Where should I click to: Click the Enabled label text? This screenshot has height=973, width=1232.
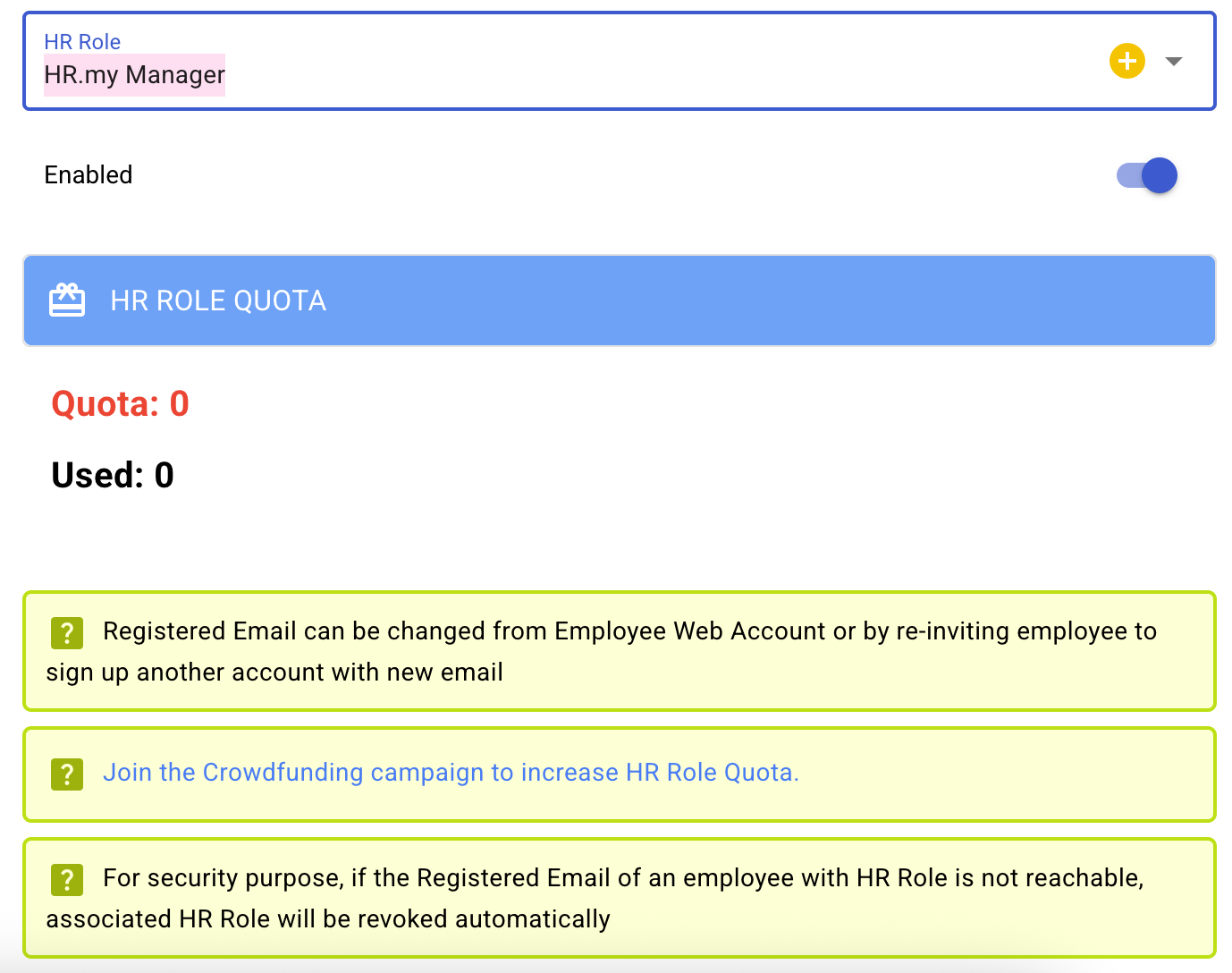(x=89, y=175)
